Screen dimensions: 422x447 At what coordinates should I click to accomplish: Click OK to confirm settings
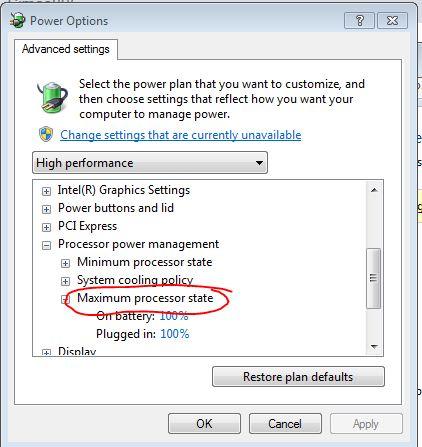pos(204,424)
